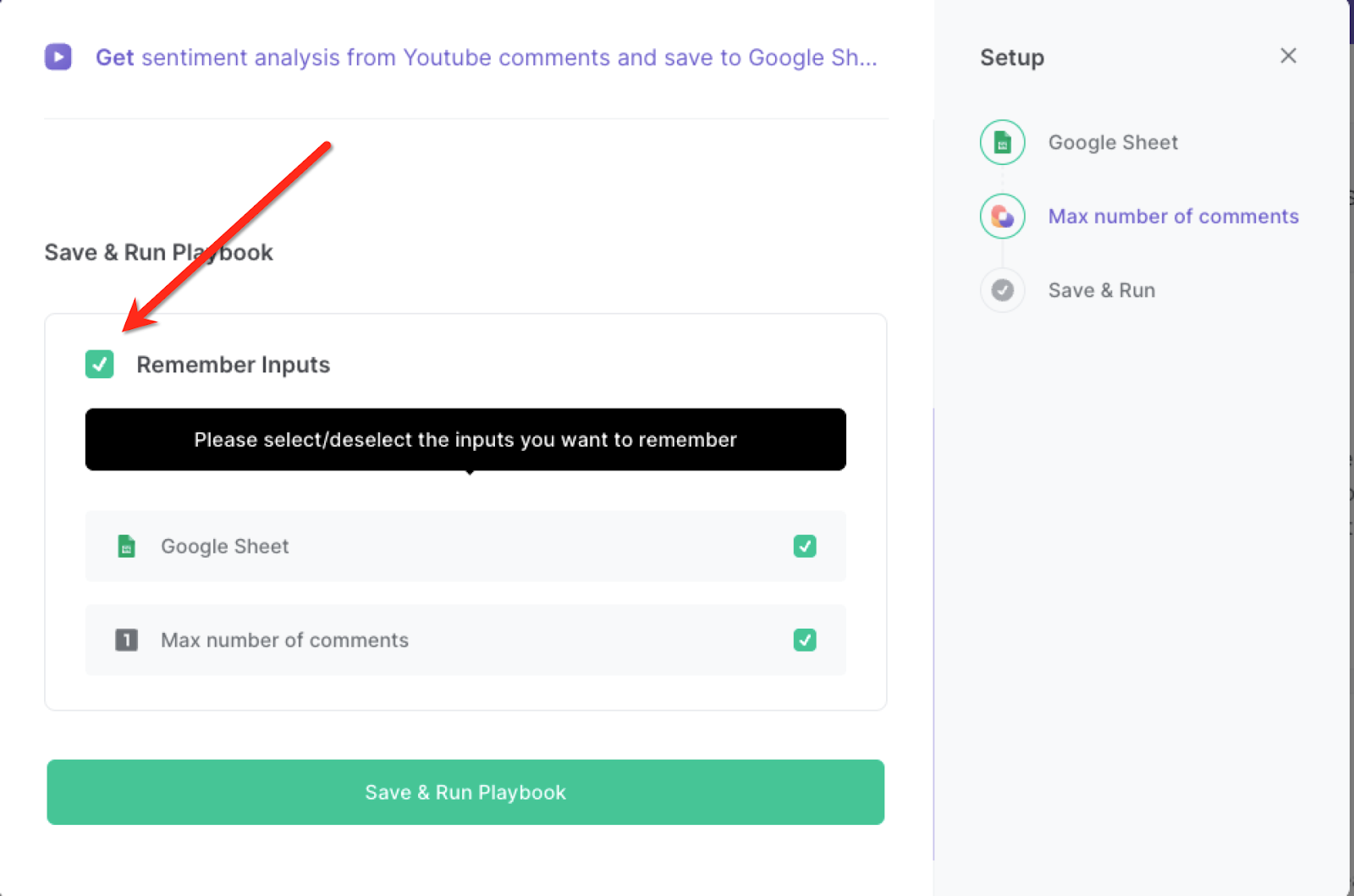Click the Save & Run Playbook section heading

point(158,252)
